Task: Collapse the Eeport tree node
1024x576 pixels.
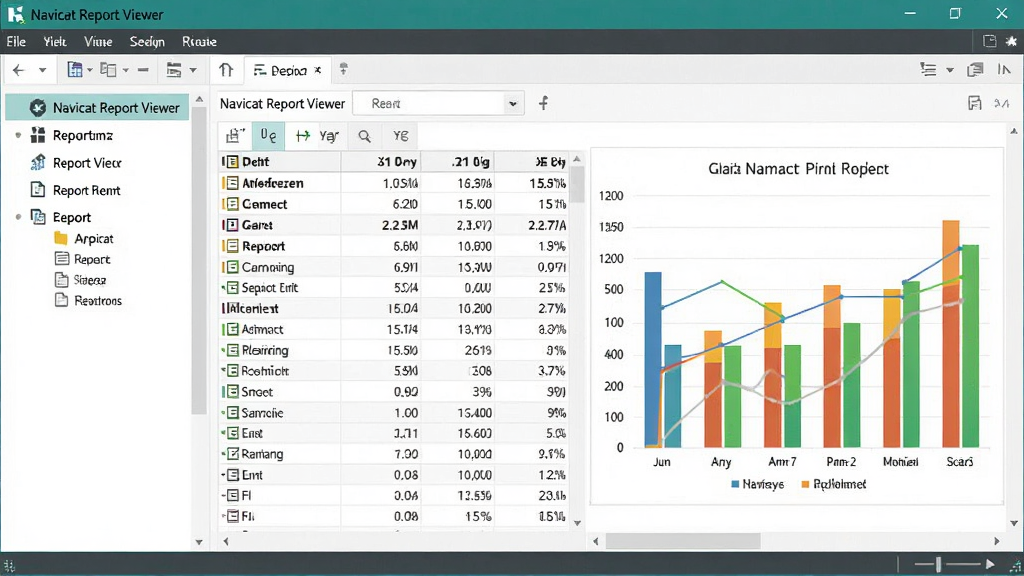Action: tap(18, 217)
